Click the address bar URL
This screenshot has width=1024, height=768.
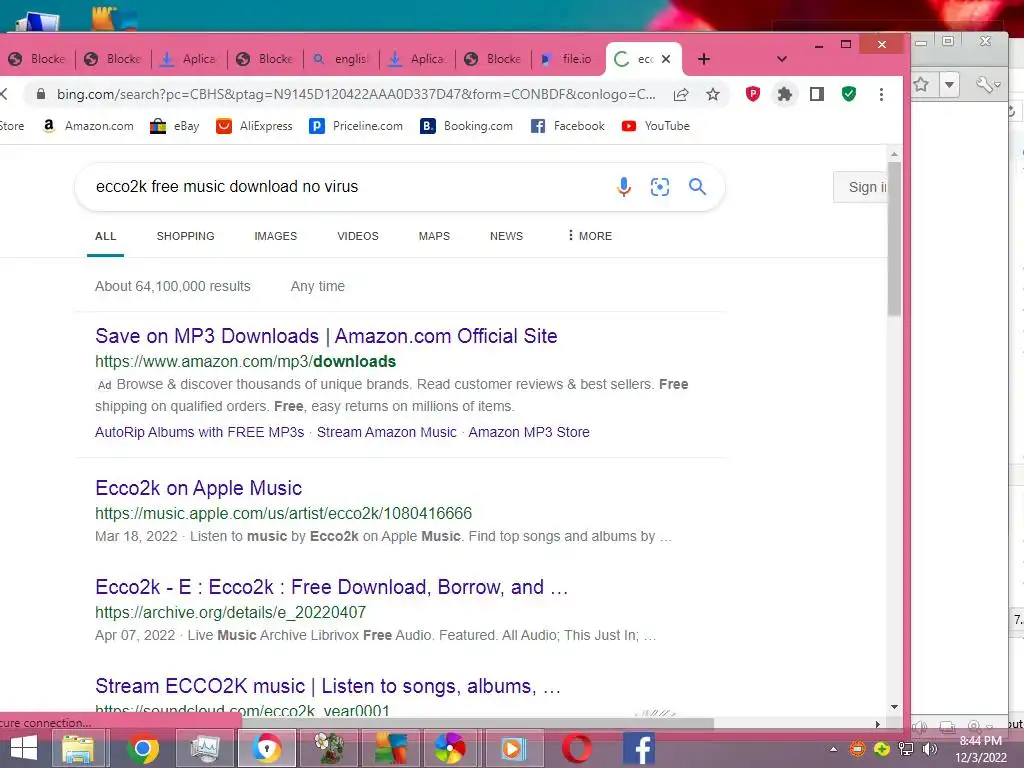click(x=356, y=94)
